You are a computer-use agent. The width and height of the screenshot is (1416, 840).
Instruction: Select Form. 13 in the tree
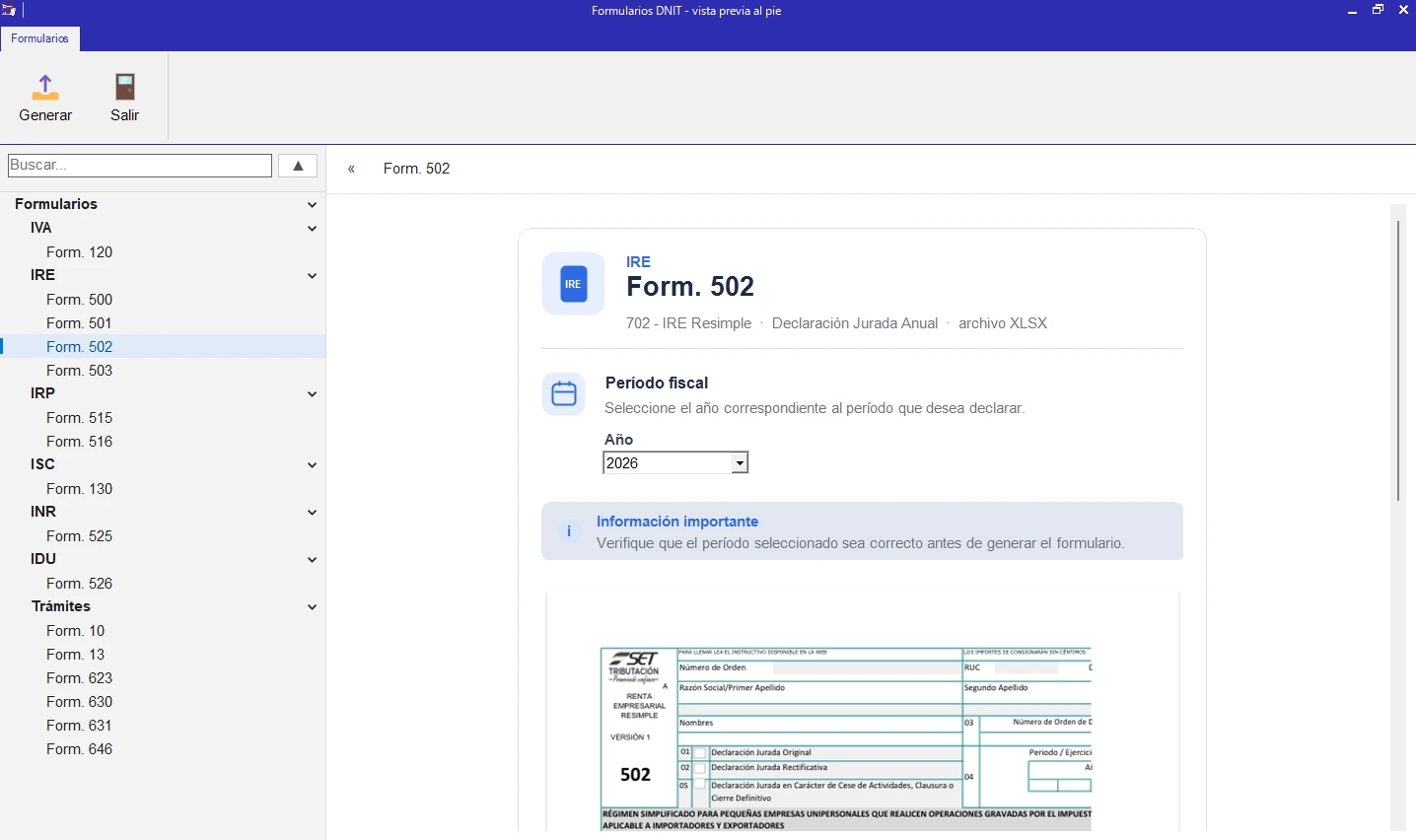tap(76, 655)
